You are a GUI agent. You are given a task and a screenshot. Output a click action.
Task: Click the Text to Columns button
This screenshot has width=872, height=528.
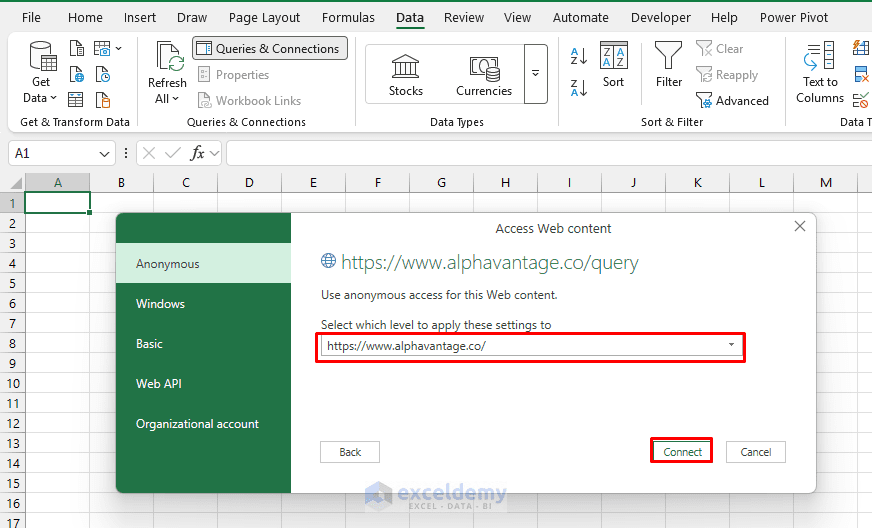[820, 72]
